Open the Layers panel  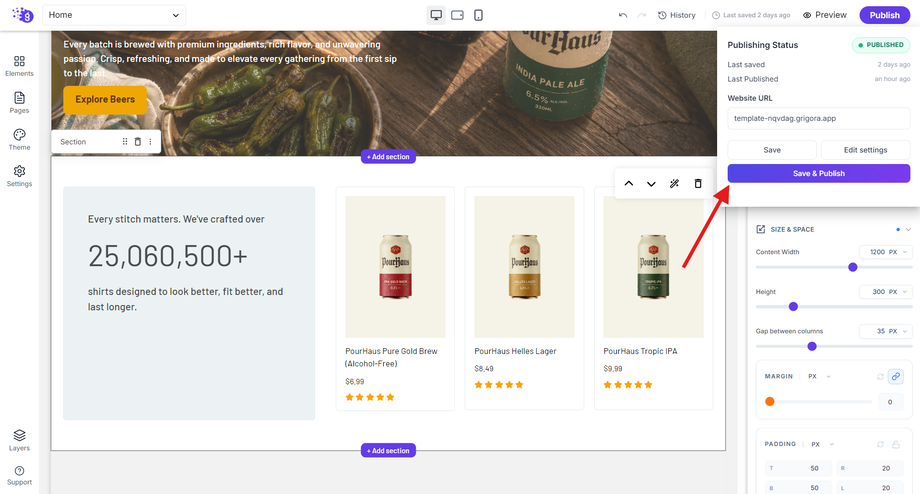19,440
